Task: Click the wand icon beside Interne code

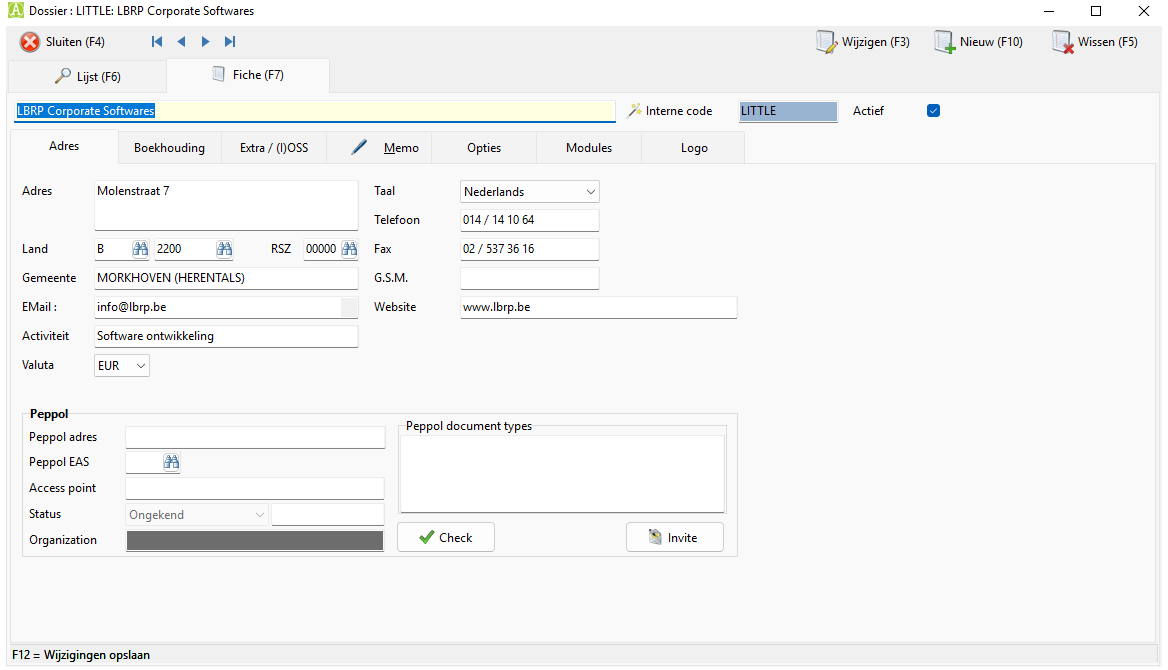Action: (634, 110)
